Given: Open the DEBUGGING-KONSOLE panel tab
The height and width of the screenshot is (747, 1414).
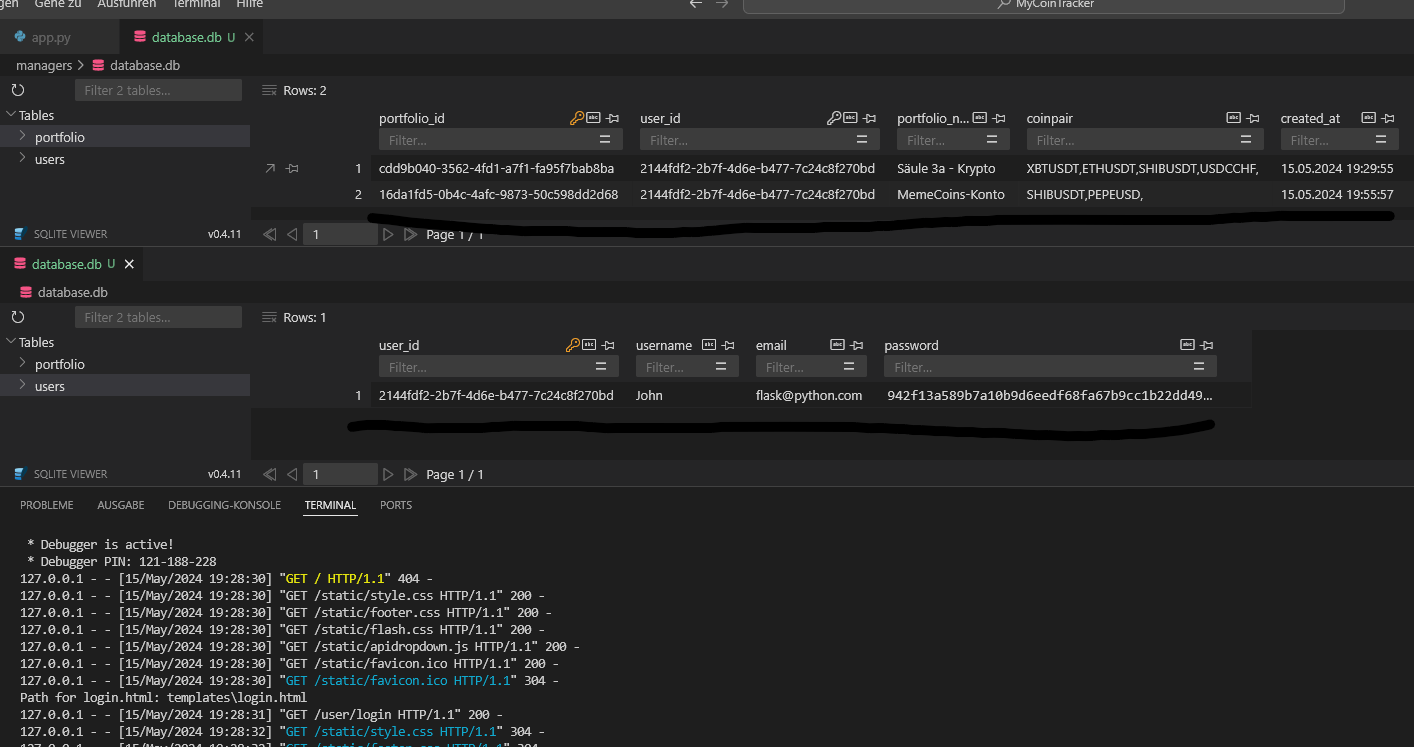Looking at the screenshot, I should tap(224, 505).
